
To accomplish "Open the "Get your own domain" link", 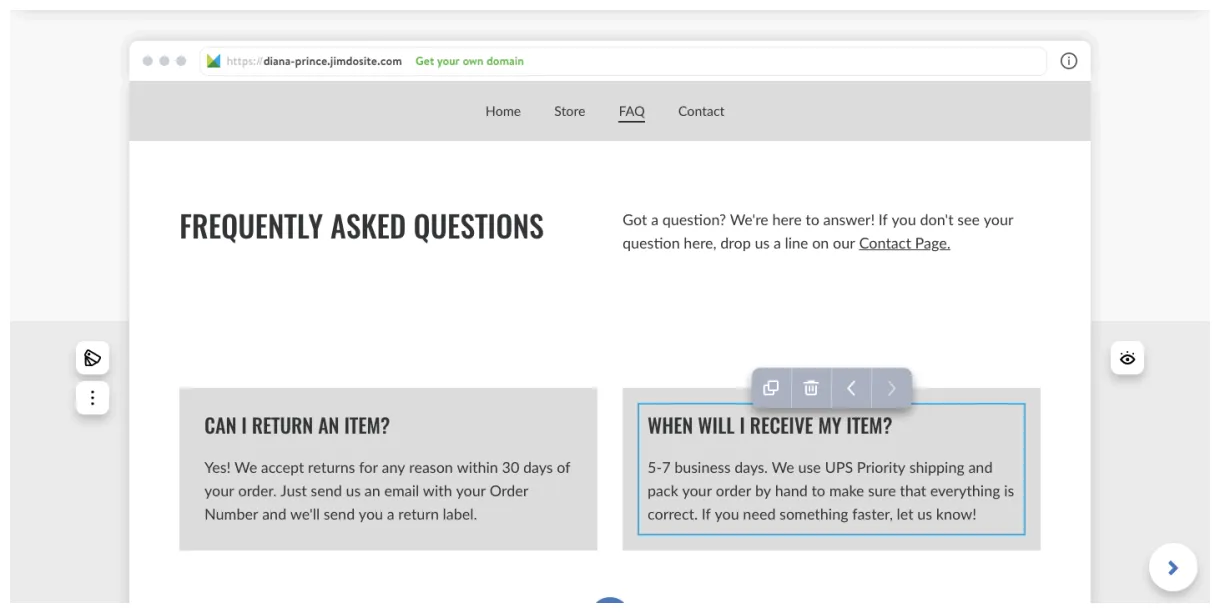I will click(469, 61).
